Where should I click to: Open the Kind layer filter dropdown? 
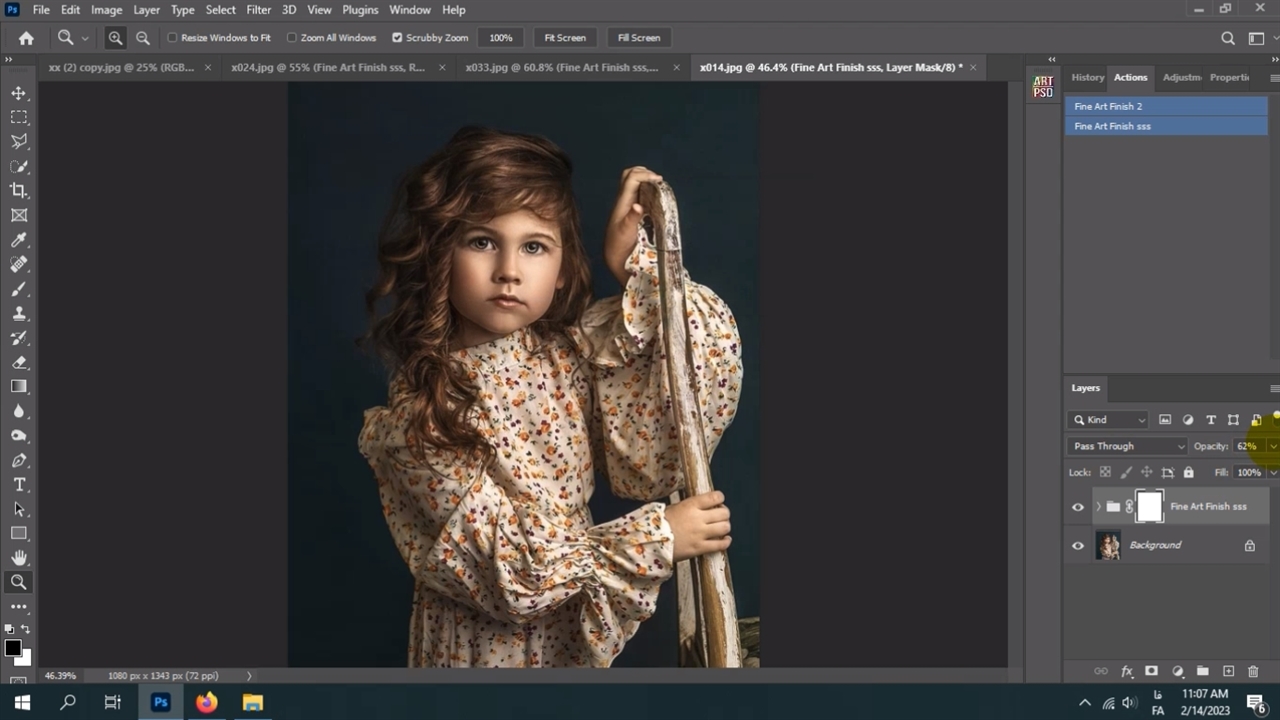1108,420
